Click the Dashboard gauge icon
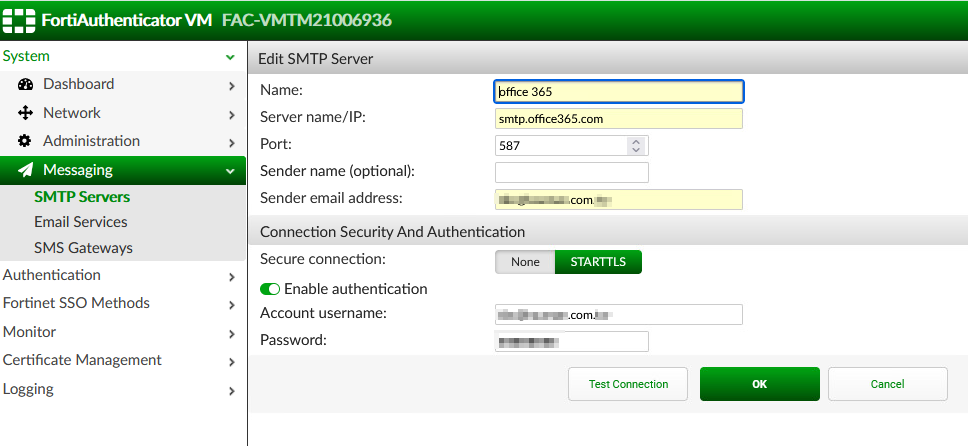Viewport: 968px width, 446px height. [x=26, y=85]
